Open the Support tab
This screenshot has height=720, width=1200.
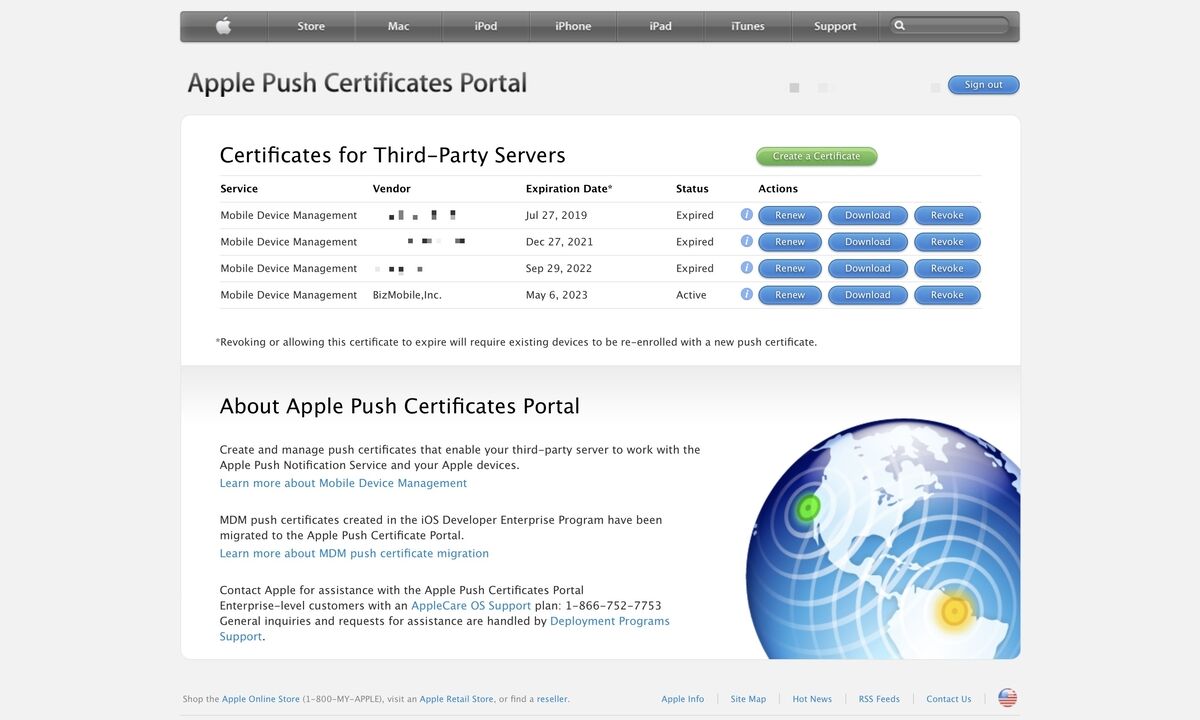tap(835, 26)
